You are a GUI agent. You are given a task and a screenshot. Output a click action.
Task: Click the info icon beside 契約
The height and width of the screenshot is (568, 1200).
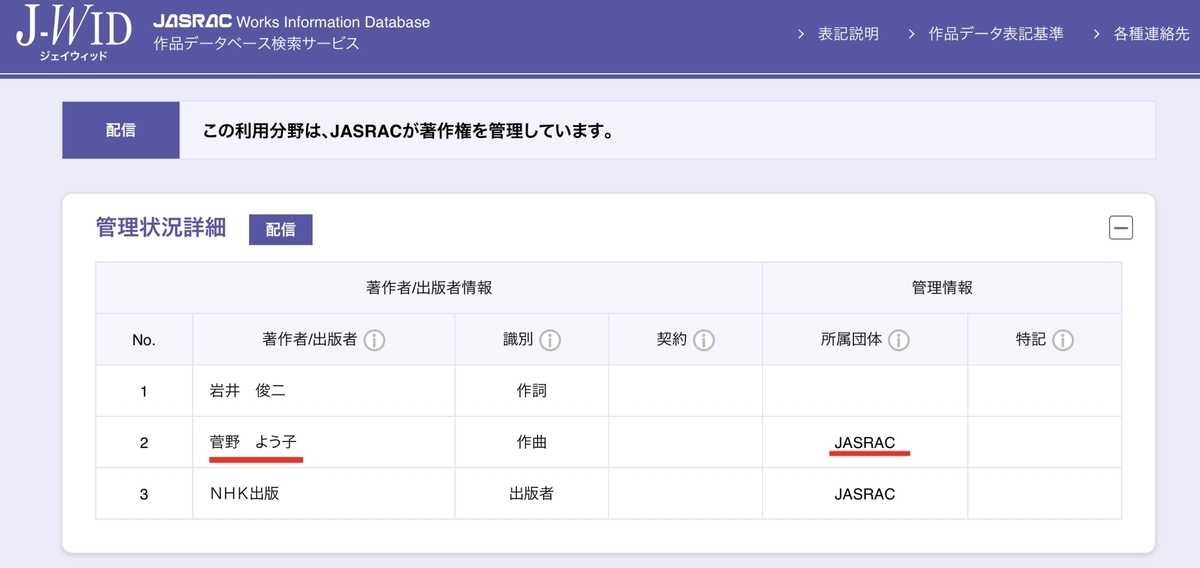tap(704, 341)
